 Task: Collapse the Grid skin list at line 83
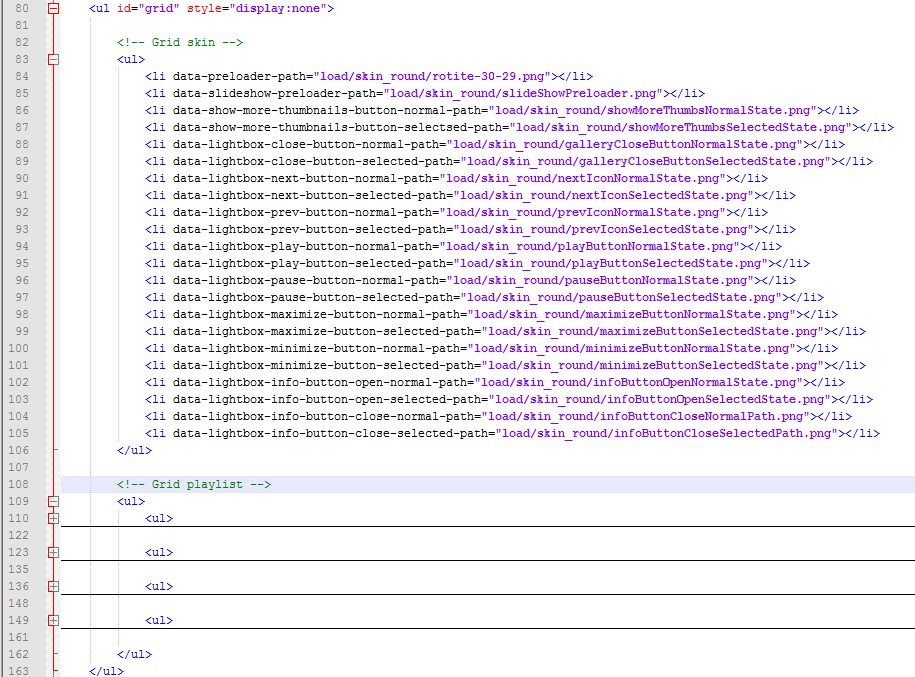coord(54,59)
